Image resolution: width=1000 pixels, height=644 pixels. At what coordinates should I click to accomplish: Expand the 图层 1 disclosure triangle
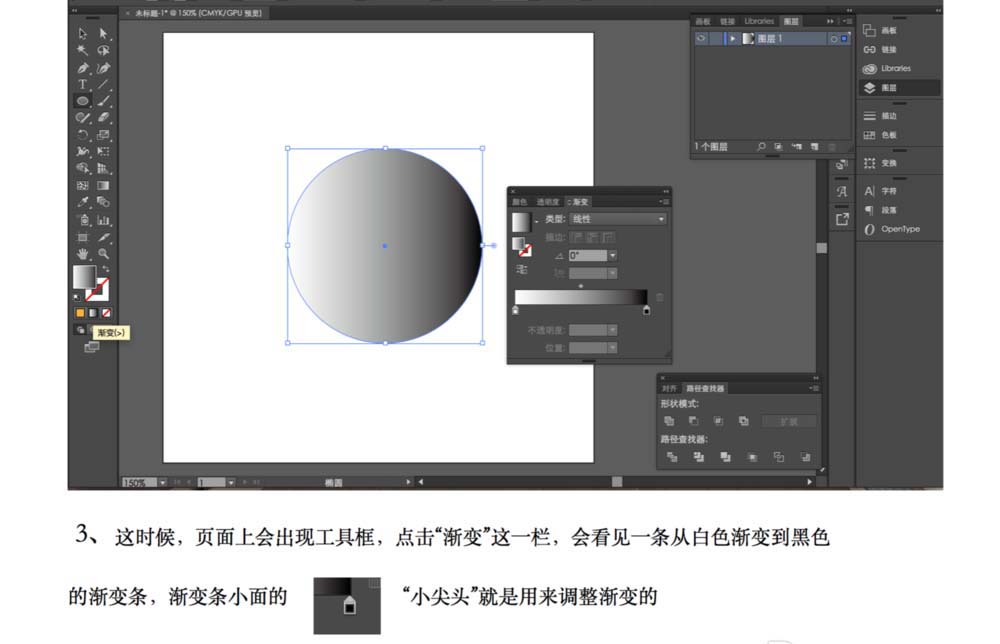point(733,39)
